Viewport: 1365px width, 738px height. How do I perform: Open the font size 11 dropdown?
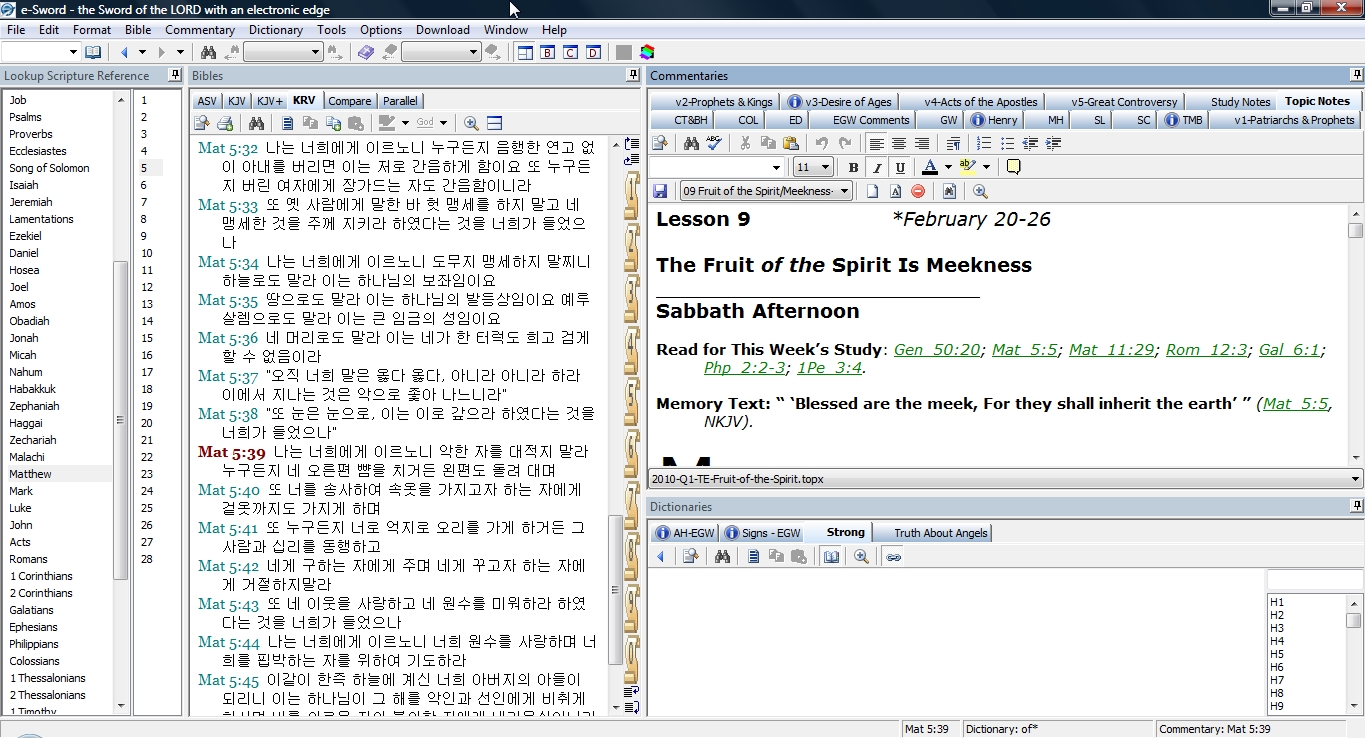(x=825, y=167)
